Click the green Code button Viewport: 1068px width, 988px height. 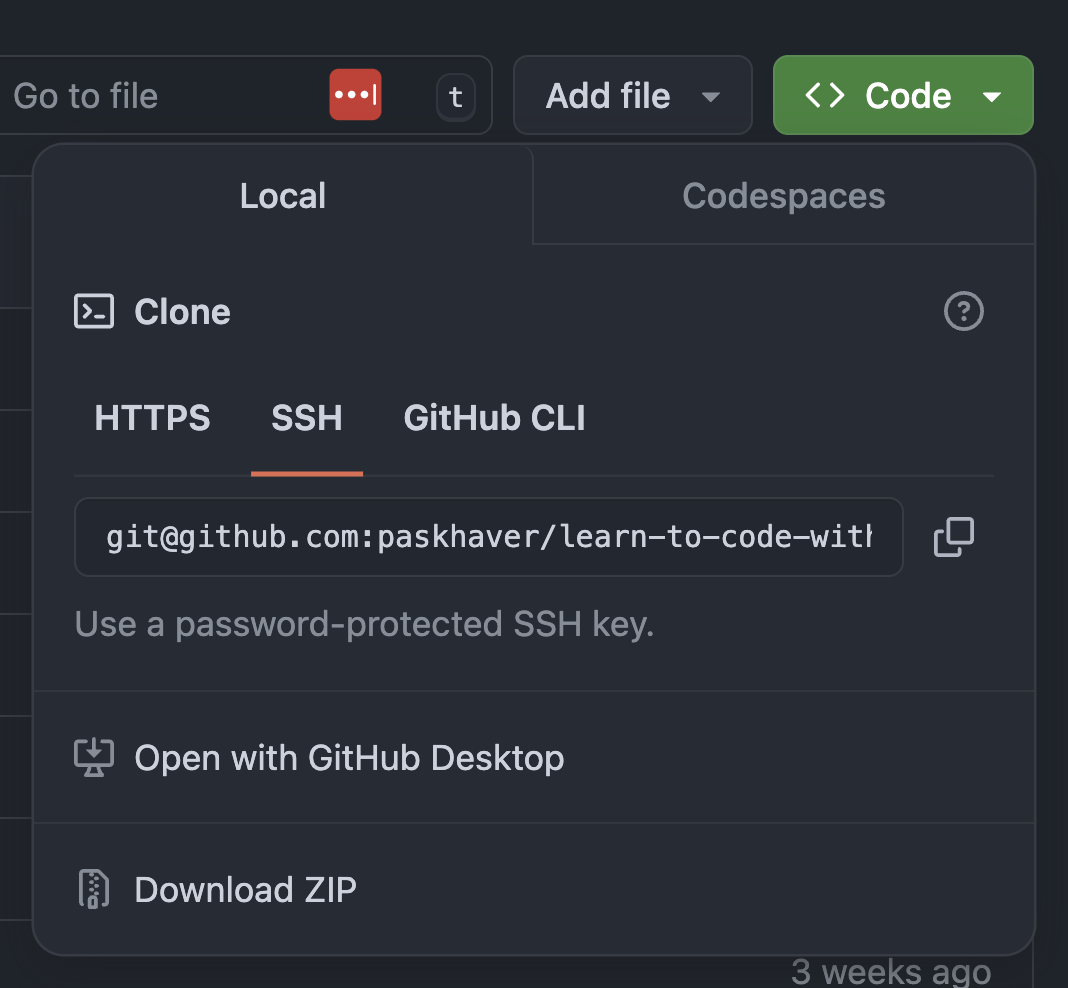pos(902,95)
